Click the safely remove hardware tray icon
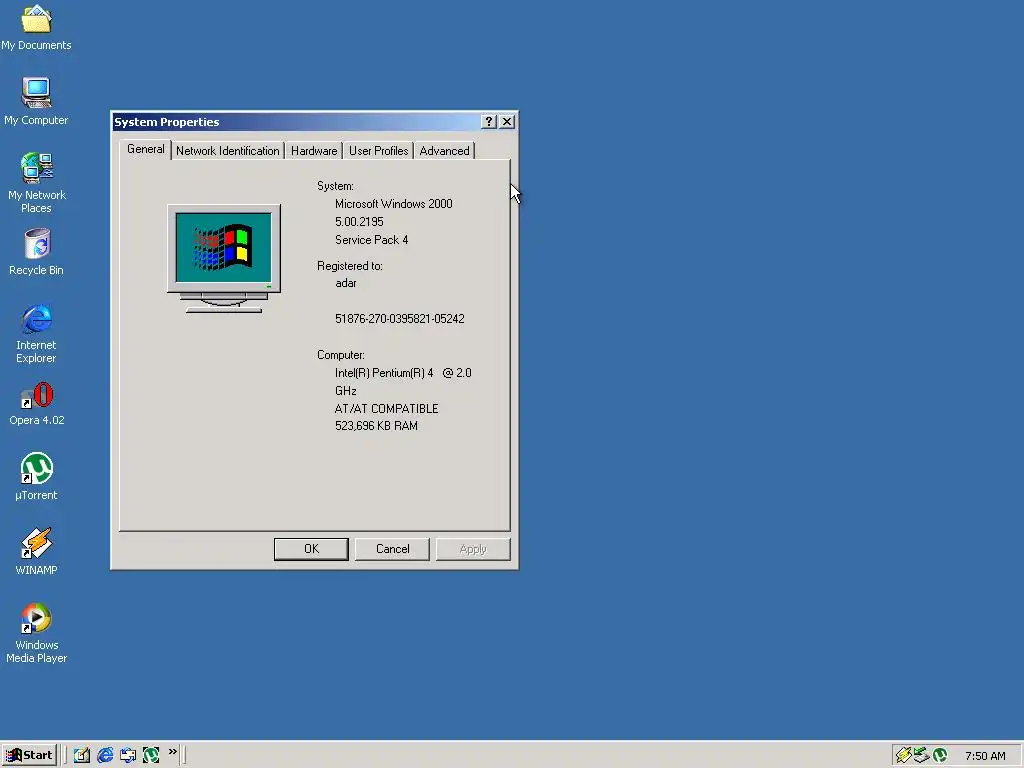The height and width of the screenshot is (768, 1024). coord(921,755)
